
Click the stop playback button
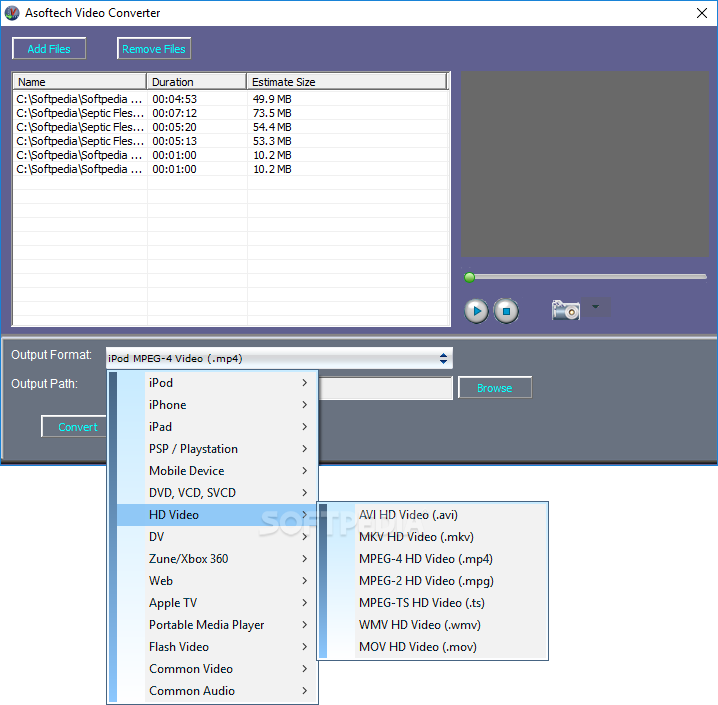(x=506, y=311)
